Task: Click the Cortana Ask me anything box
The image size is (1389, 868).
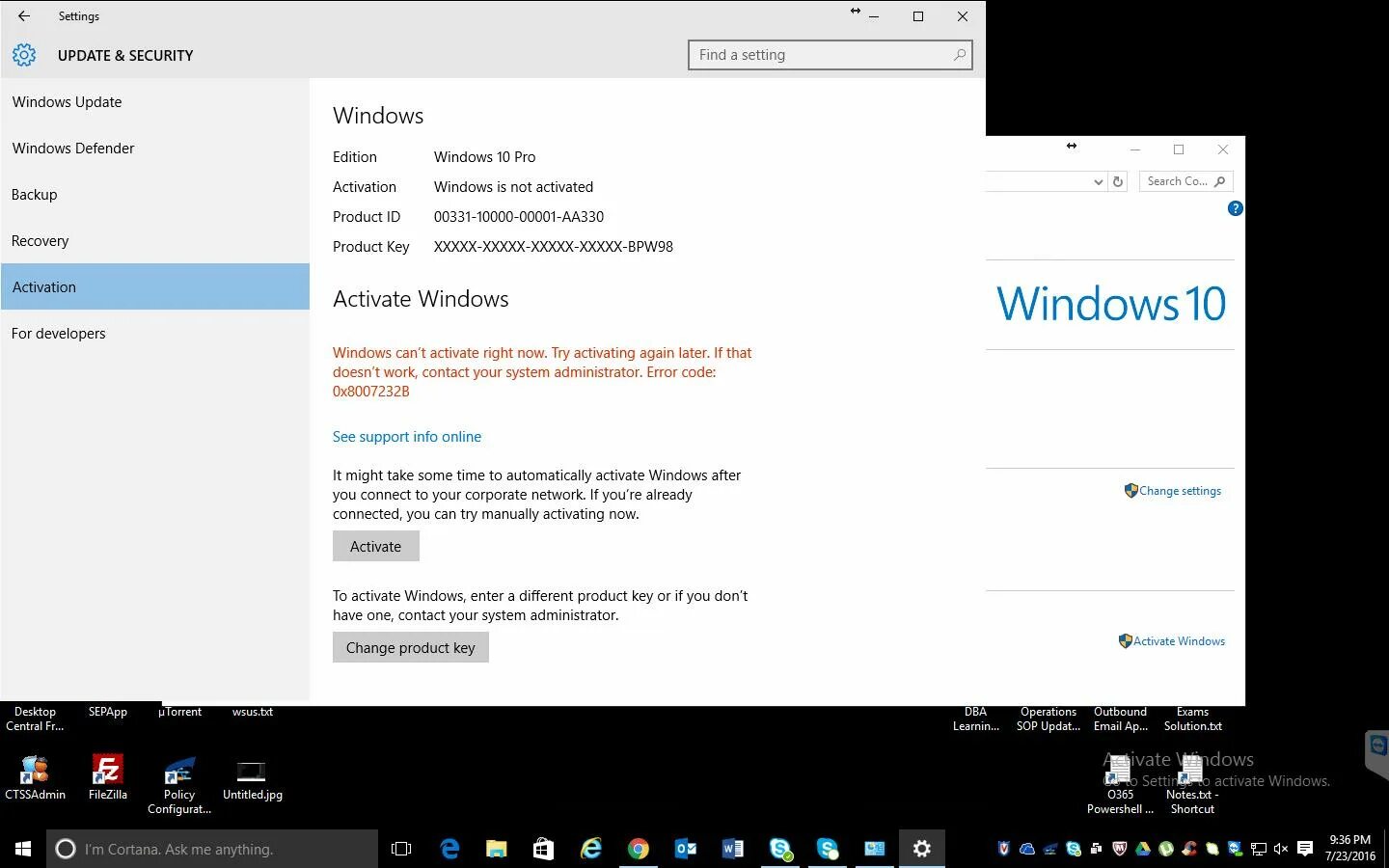Action: click(212, 849)
